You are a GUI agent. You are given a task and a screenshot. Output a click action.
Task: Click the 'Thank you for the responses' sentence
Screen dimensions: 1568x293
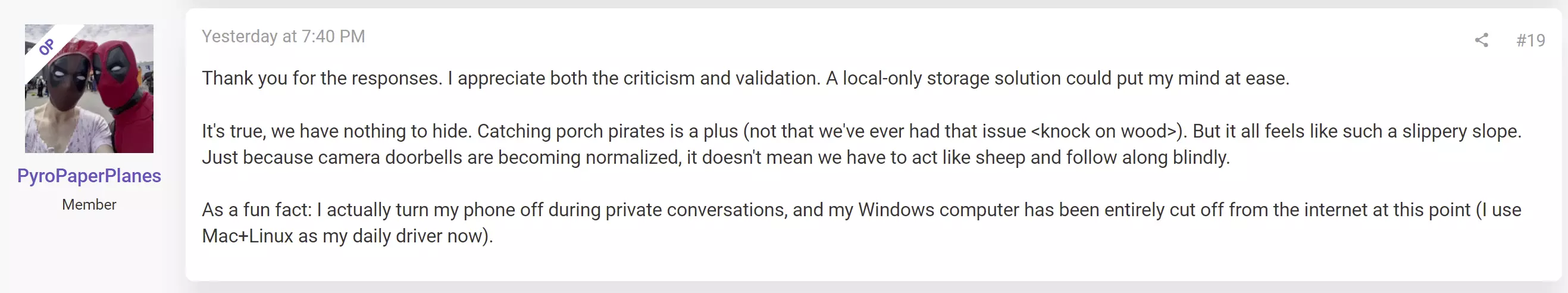click(322, 79)
